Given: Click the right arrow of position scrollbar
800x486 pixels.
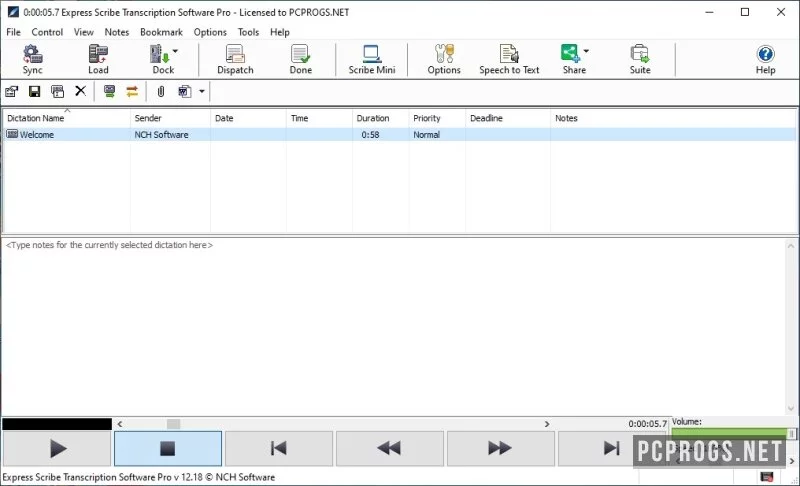Looking at the screenshot, I should click(547, 424).
